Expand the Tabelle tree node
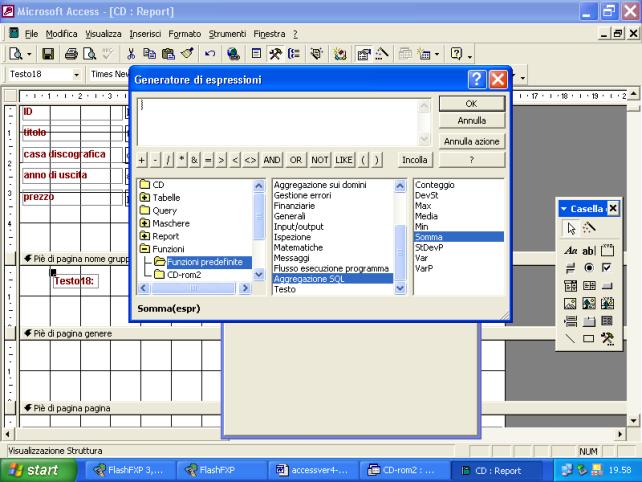The width and height of the screenshot is (642, 482). click(145, 197)
